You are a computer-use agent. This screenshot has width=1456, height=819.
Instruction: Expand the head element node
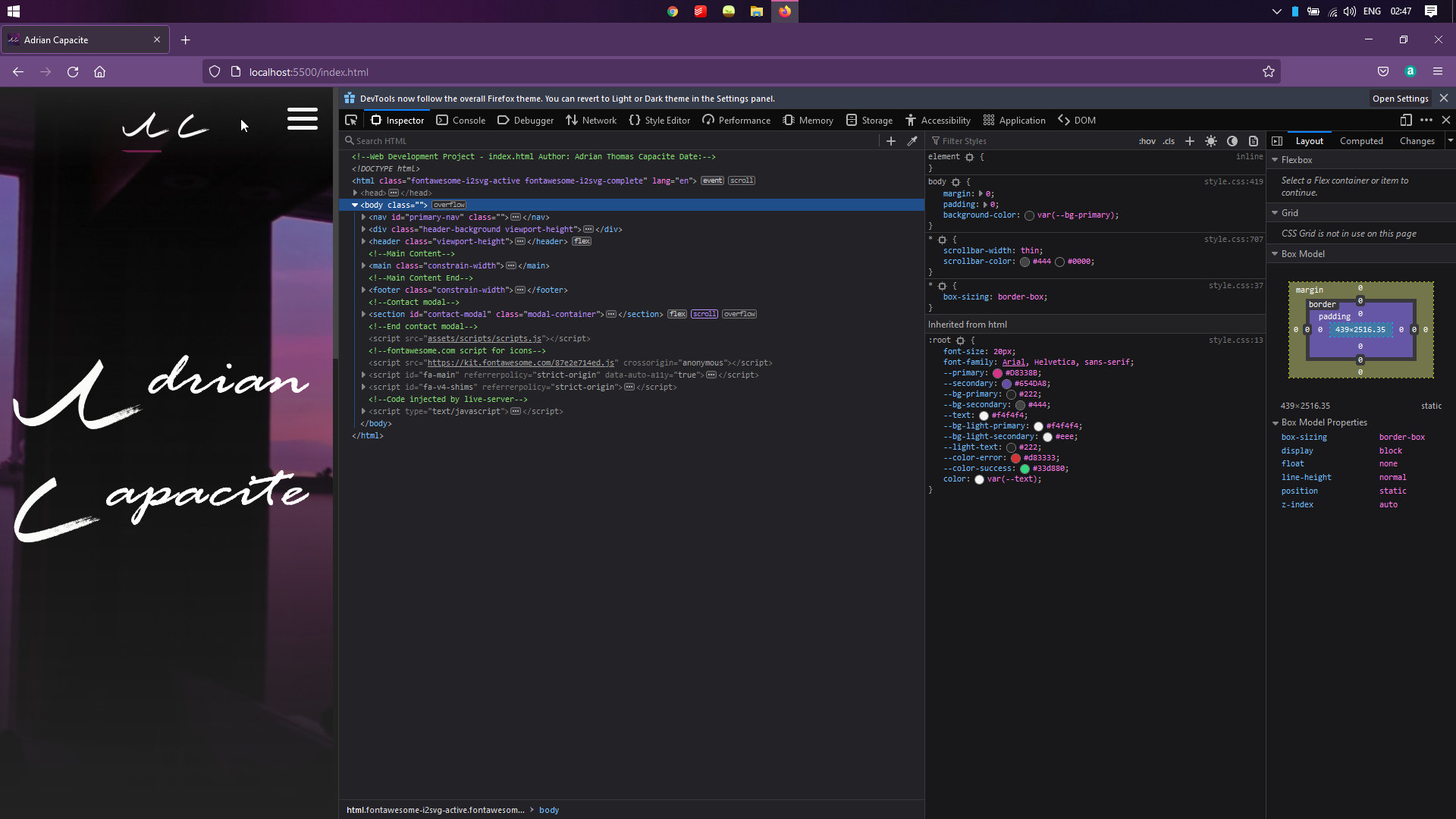click(355, 193)
